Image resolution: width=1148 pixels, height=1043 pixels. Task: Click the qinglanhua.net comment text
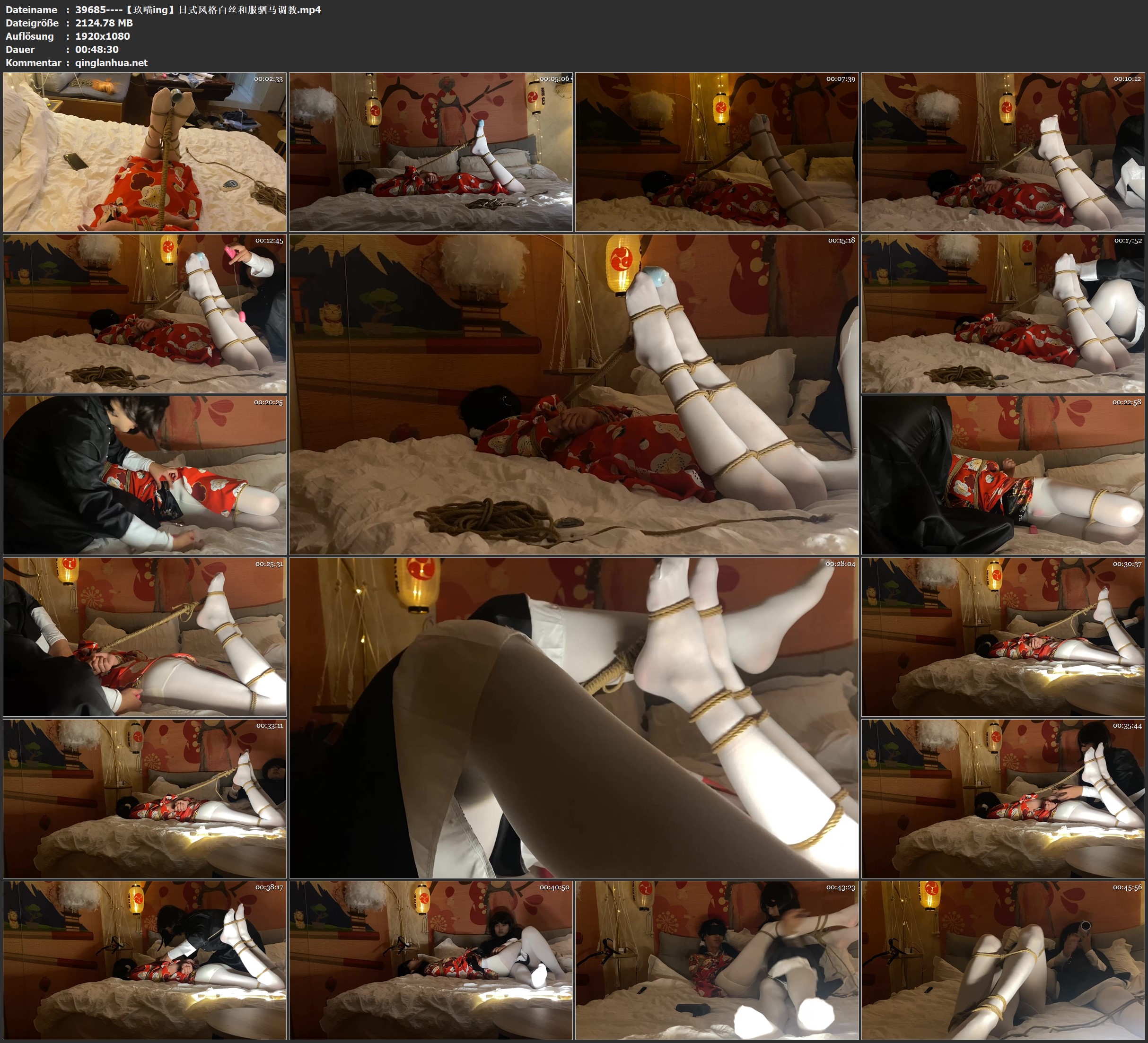(111, 62)
